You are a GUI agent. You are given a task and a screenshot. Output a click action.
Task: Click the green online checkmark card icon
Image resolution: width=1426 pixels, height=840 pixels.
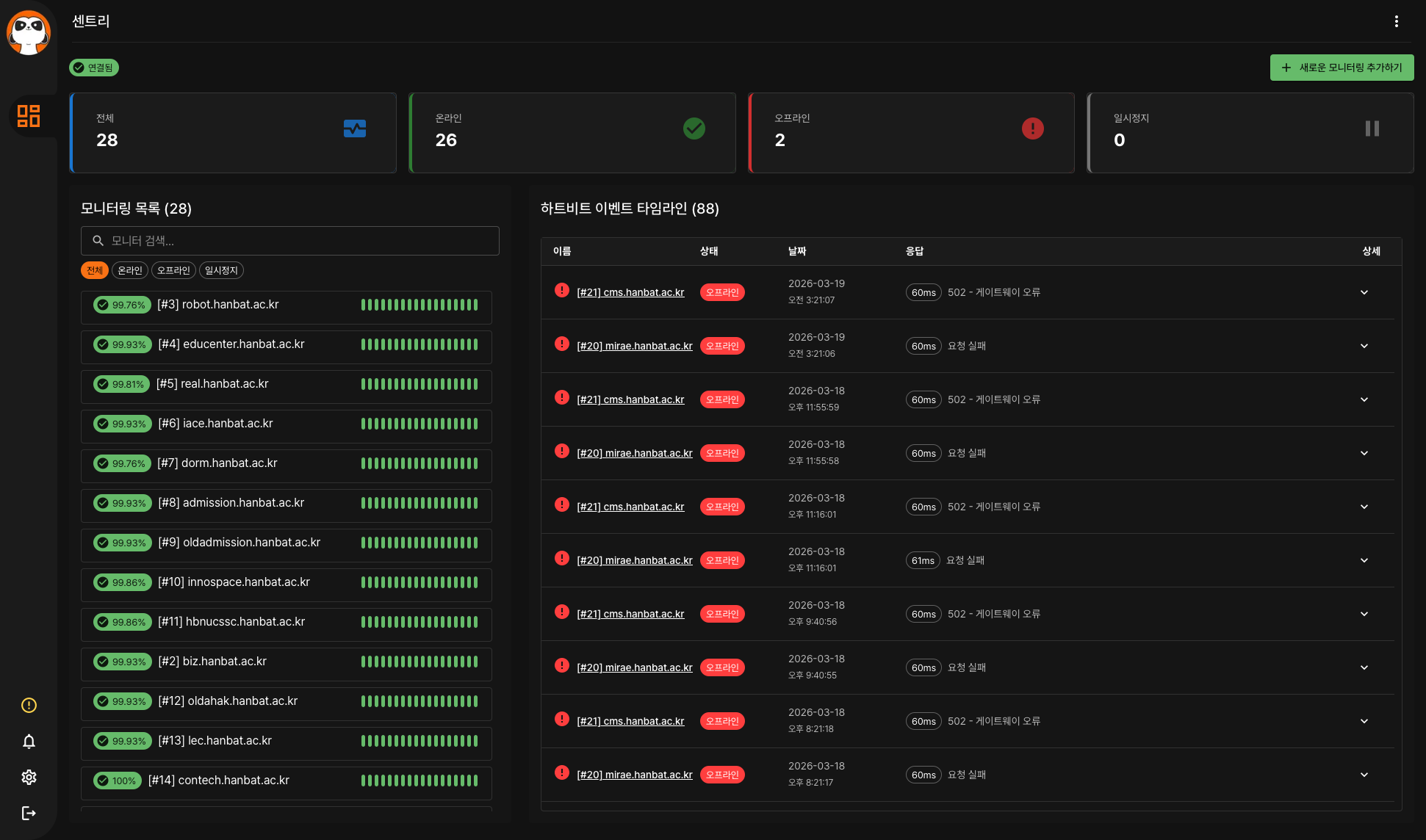(694, 128)
